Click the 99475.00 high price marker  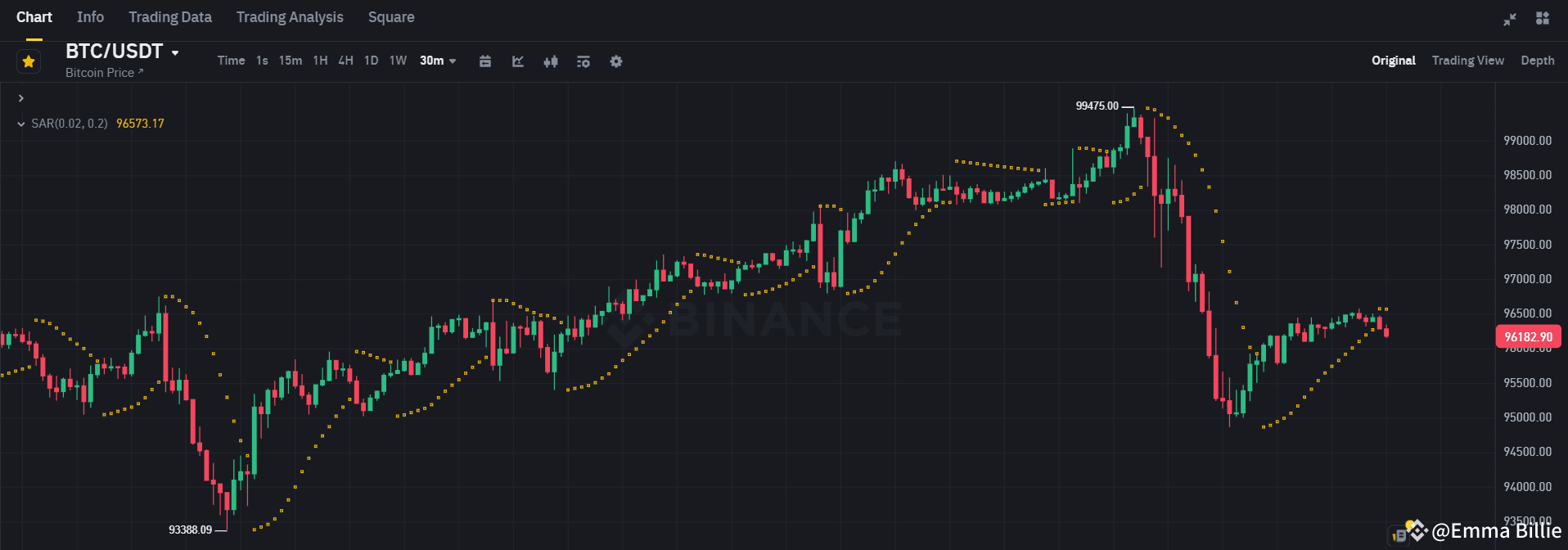click(1098, 106)
